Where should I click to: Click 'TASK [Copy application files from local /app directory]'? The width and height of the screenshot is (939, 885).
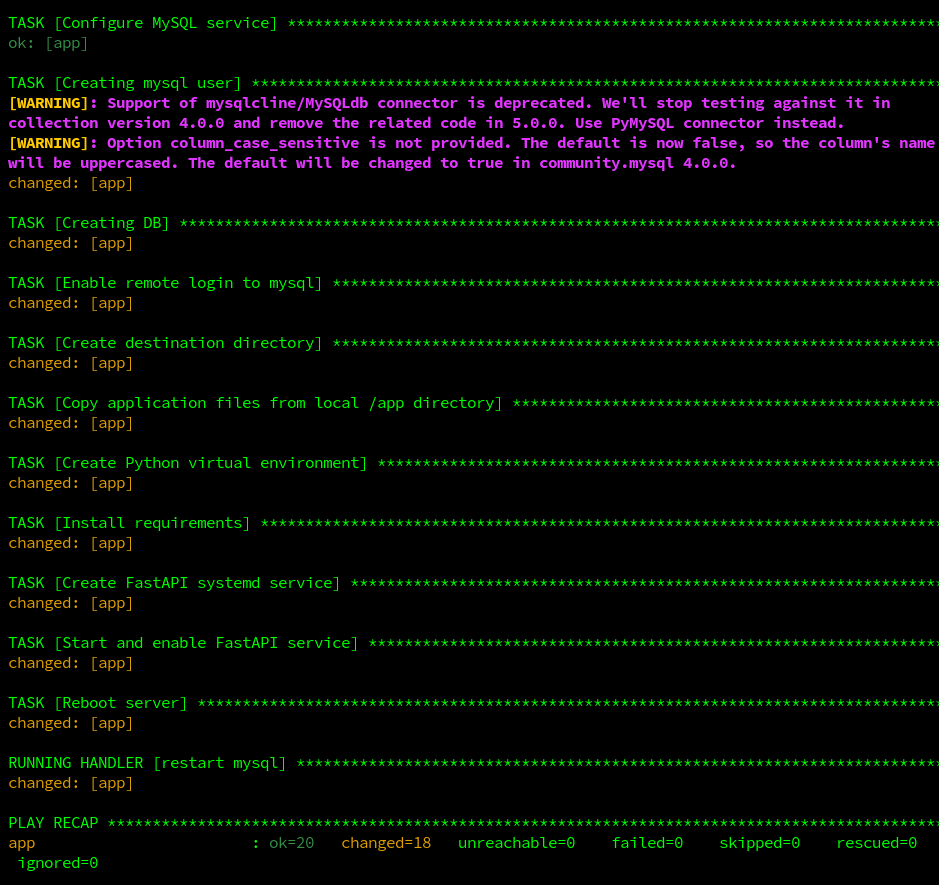(255, 403)
